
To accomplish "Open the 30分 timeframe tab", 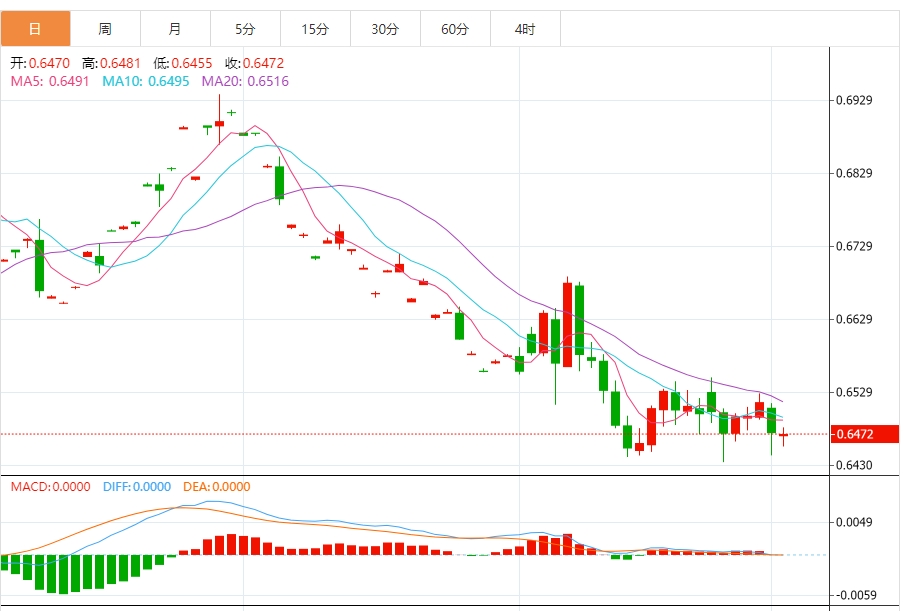I will (385, 28).
